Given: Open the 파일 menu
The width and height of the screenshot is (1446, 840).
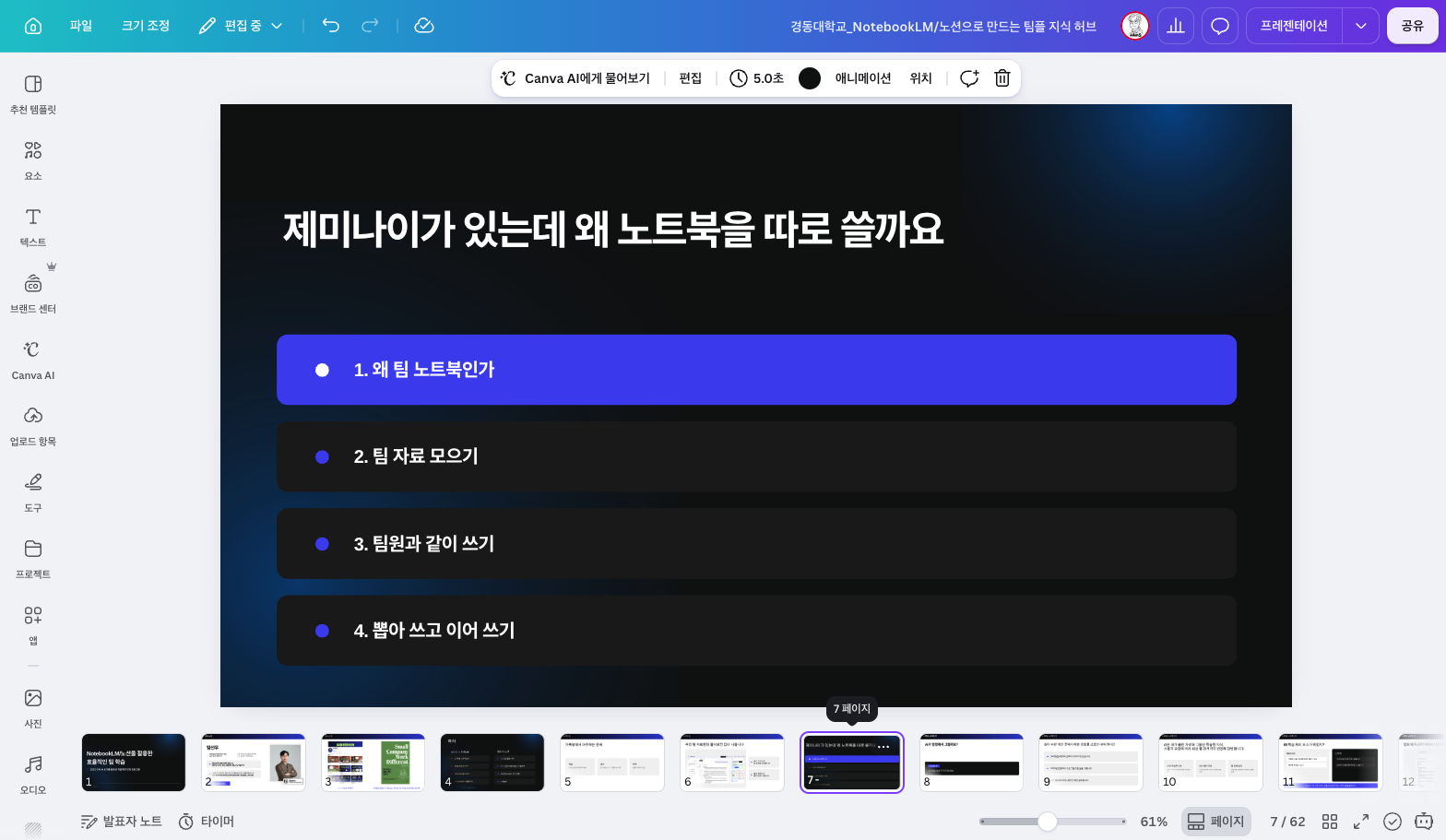Looking at the screenshot, I should point(81,26).
